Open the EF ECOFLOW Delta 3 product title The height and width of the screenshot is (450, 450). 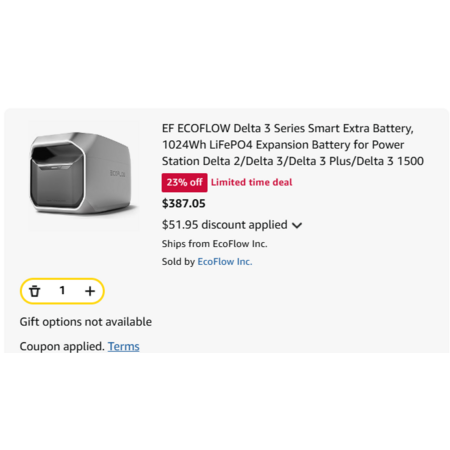tap(293, 145)
